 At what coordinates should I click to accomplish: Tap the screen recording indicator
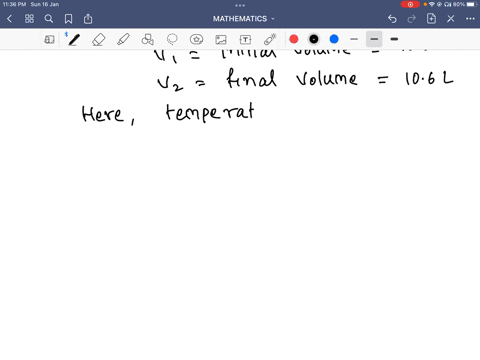click(x=410, y=4)
